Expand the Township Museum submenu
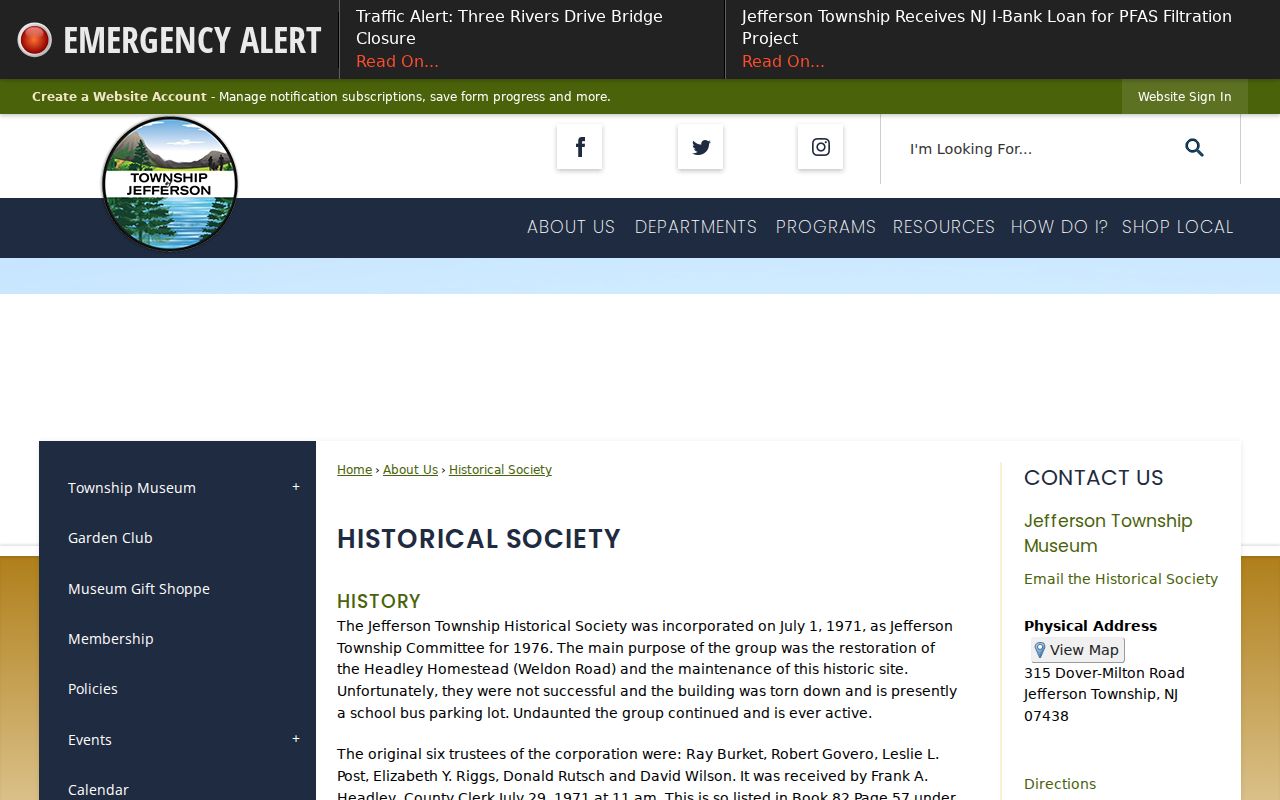 [x=296, y=487]
